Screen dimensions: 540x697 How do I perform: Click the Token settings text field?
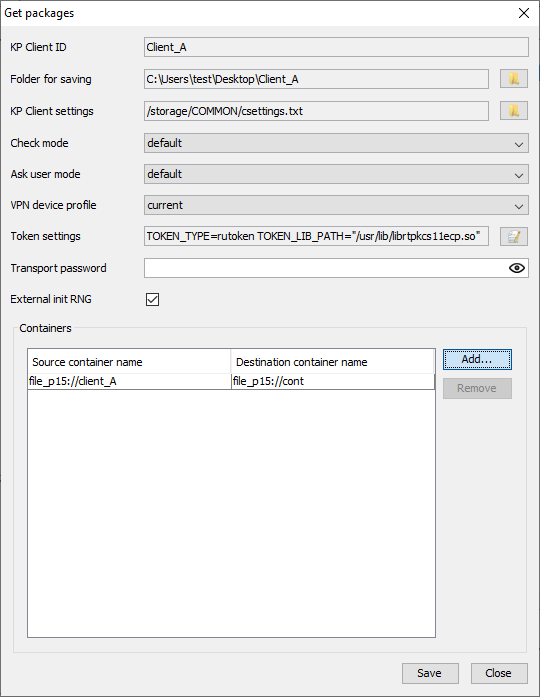point(316,236)
